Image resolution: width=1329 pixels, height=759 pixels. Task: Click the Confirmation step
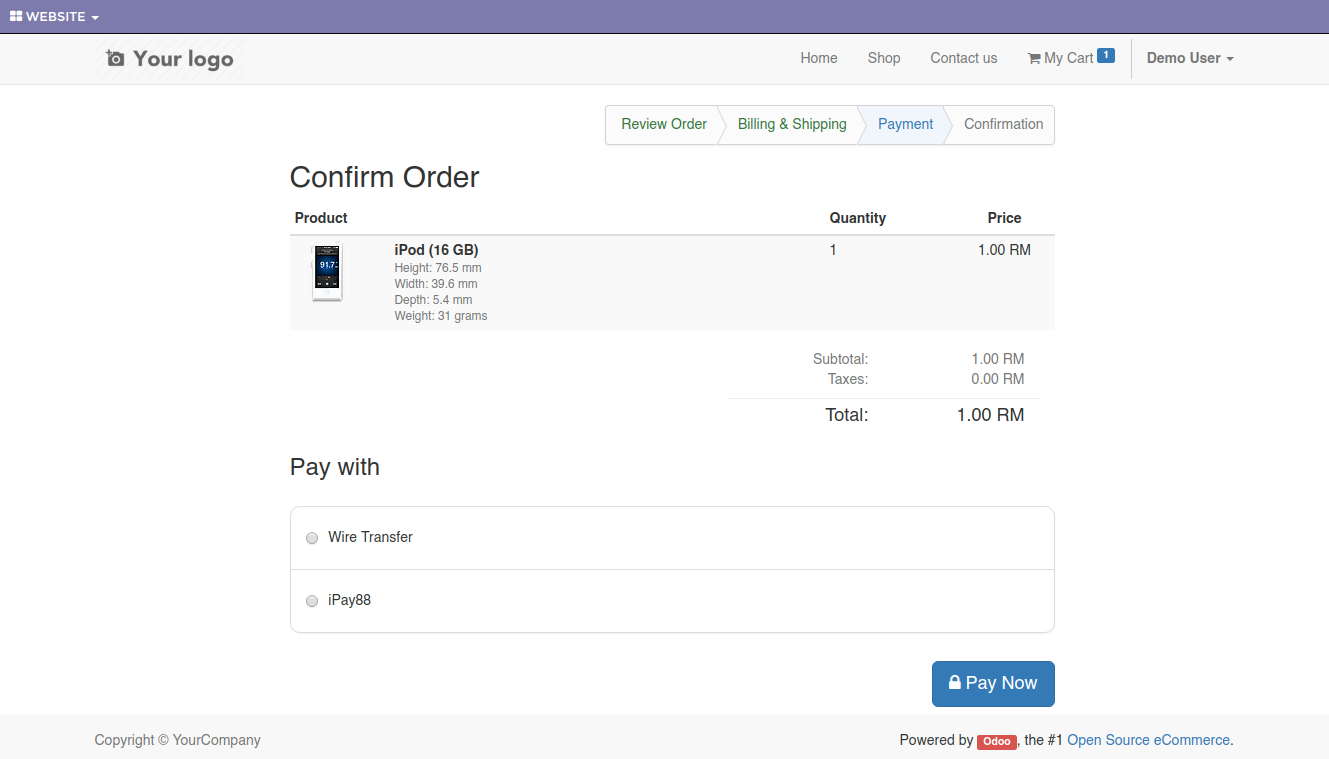coord(1004,124)
